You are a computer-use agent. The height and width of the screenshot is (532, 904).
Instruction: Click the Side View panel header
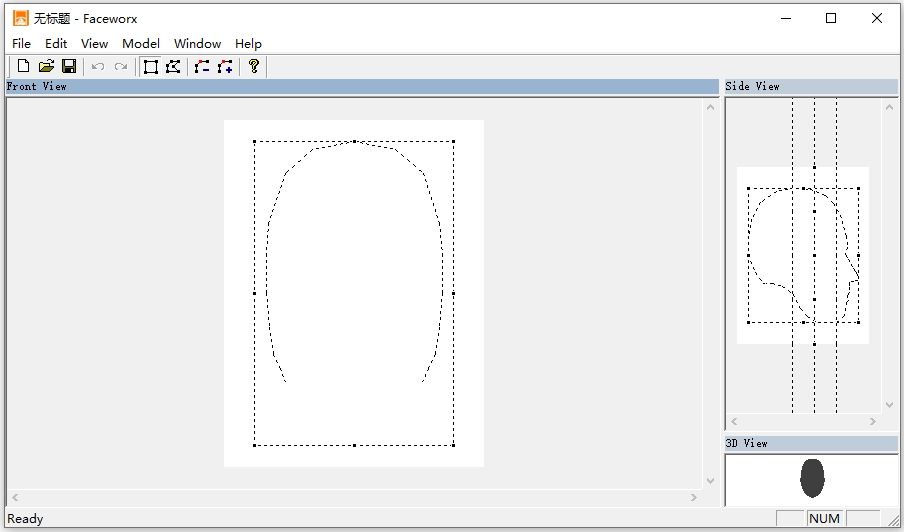point(810,87)
